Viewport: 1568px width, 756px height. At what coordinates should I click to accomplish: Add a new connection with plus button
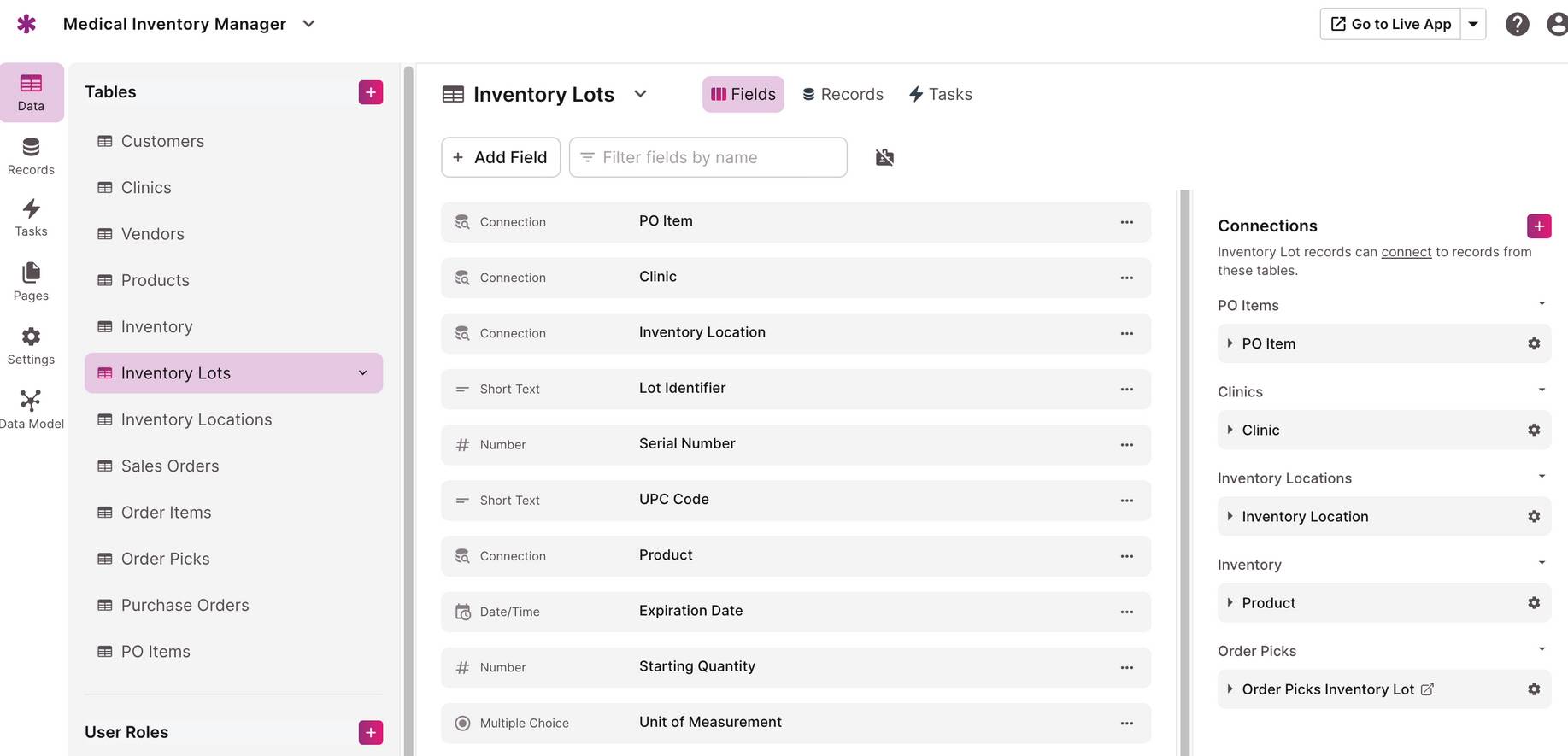point(1539,226)
